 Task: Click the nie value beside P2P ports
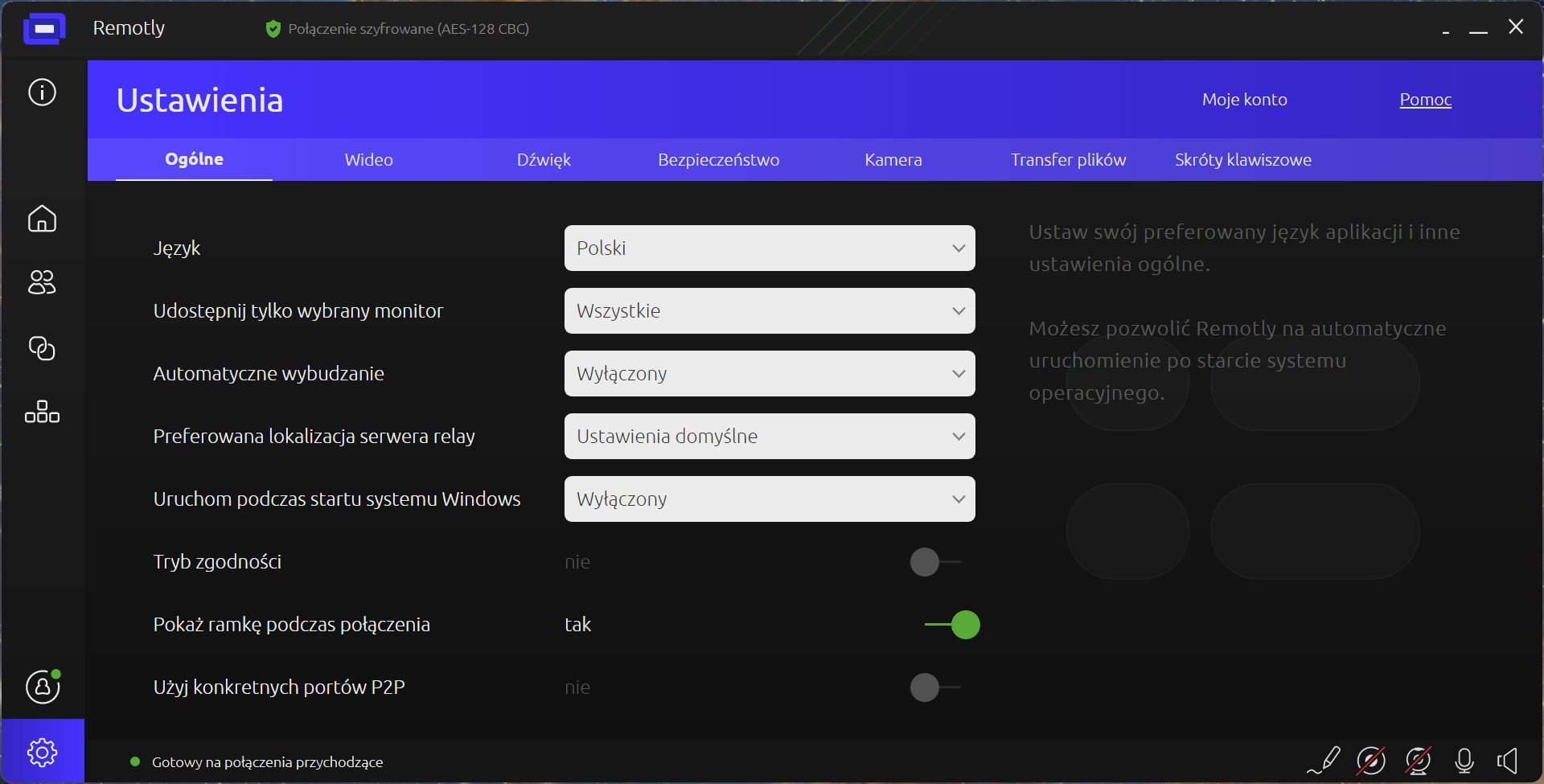(577, 688)
